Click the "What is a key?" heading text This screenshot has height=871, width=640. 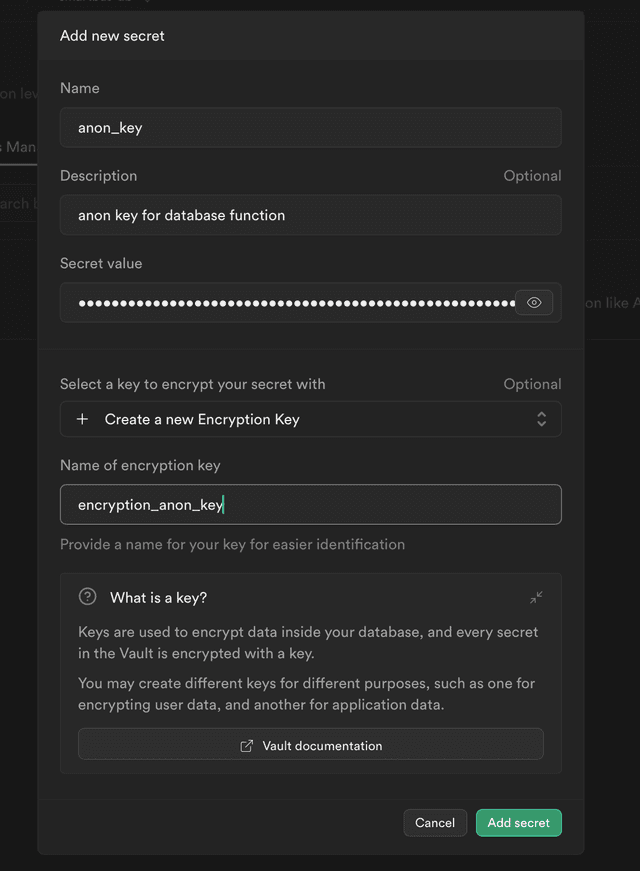point(158,598)
